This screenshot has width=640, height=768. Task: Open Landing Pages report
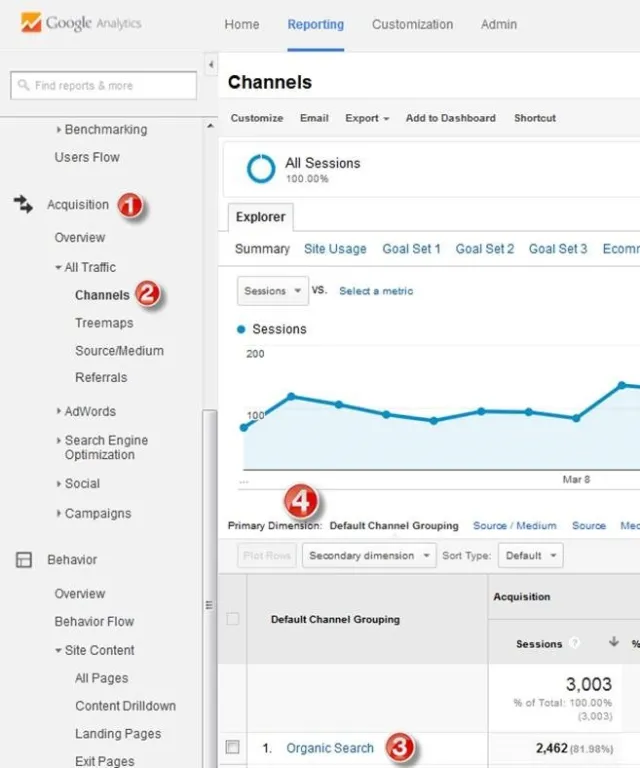[118, 734]
